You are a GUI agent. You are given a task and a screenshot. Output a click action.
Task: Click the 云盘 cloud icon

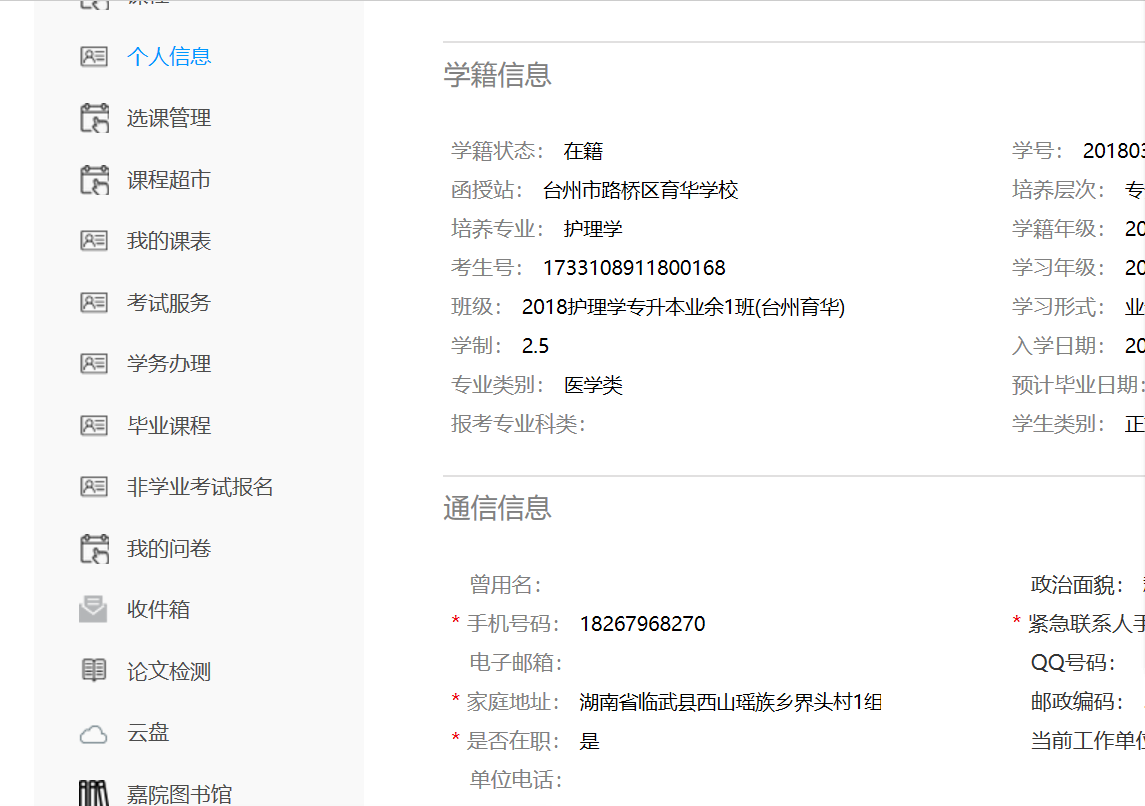(x=93, y=734)
